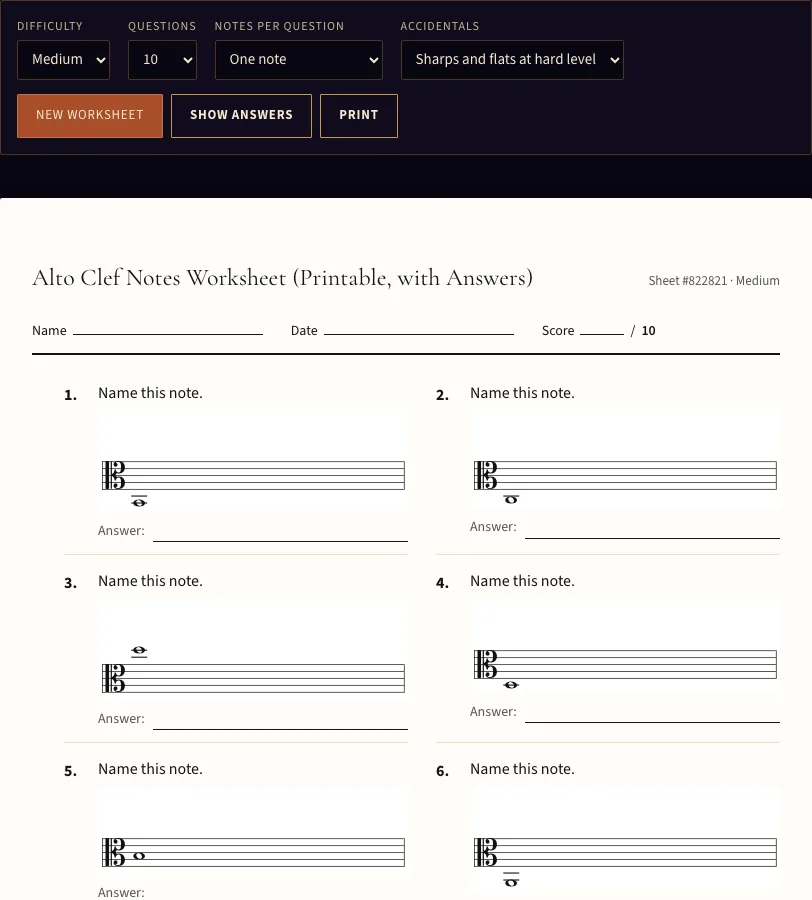This screenshot has width=812, height=900.
Task: Click the answer line for question 3
Action: (281, 728)
